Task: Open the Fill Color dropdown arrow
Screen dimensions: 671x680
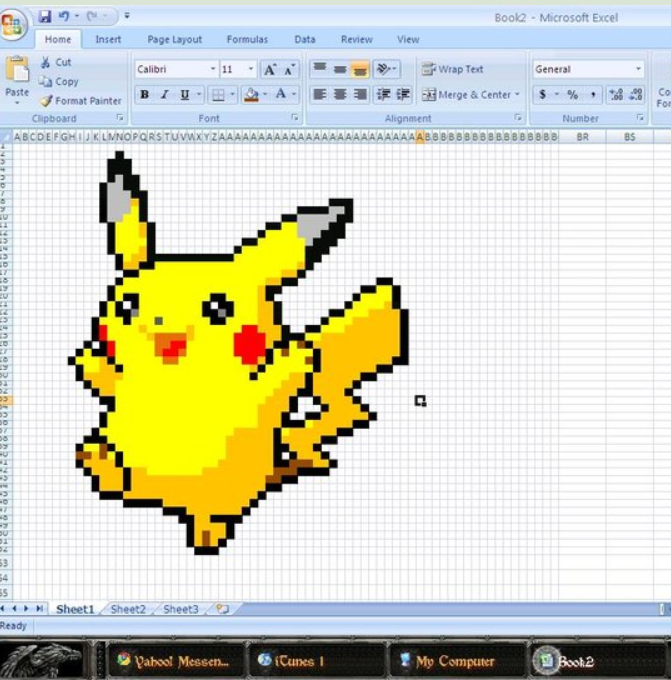Action: 265,94
